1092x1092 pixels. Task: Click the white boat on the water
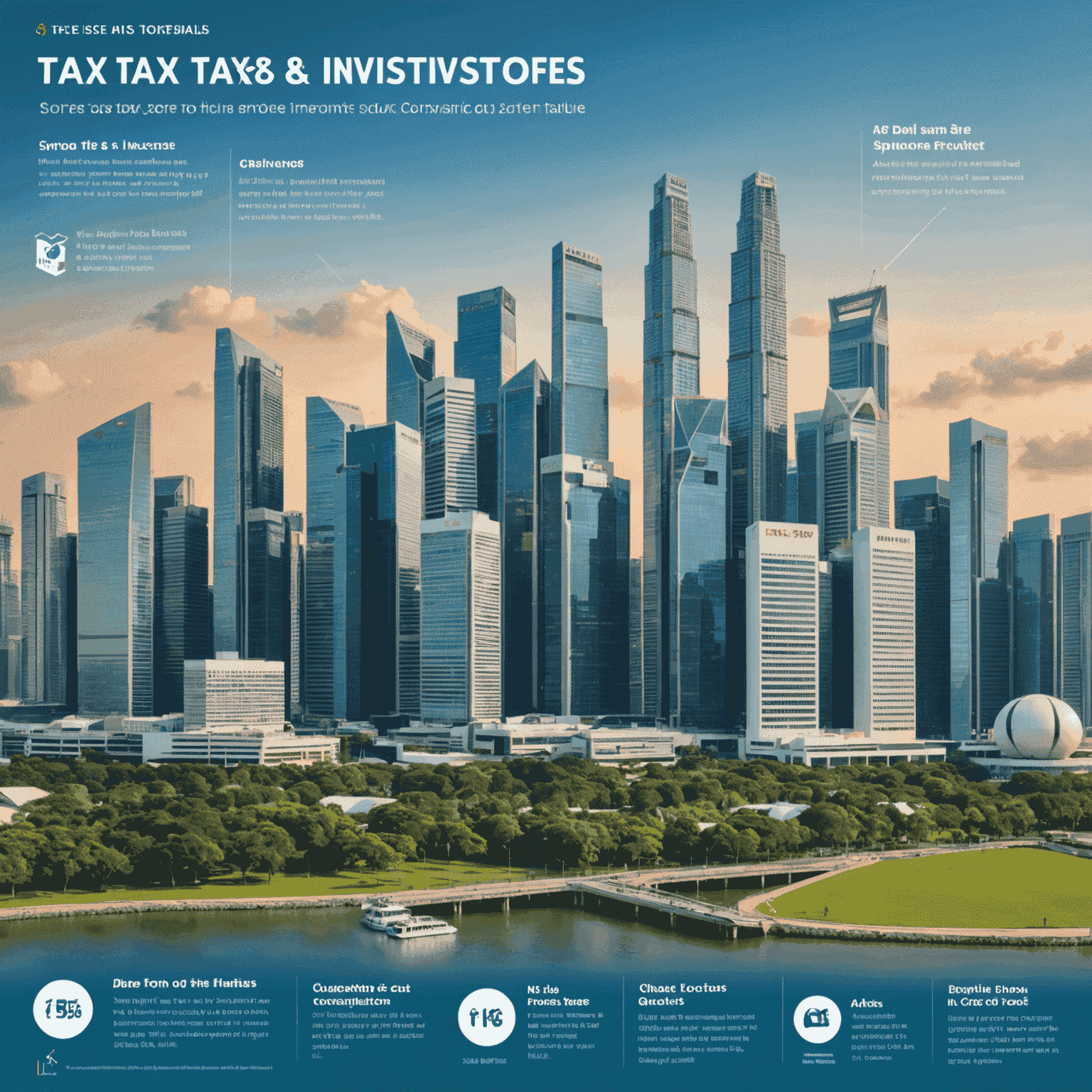tap(408, 920)
